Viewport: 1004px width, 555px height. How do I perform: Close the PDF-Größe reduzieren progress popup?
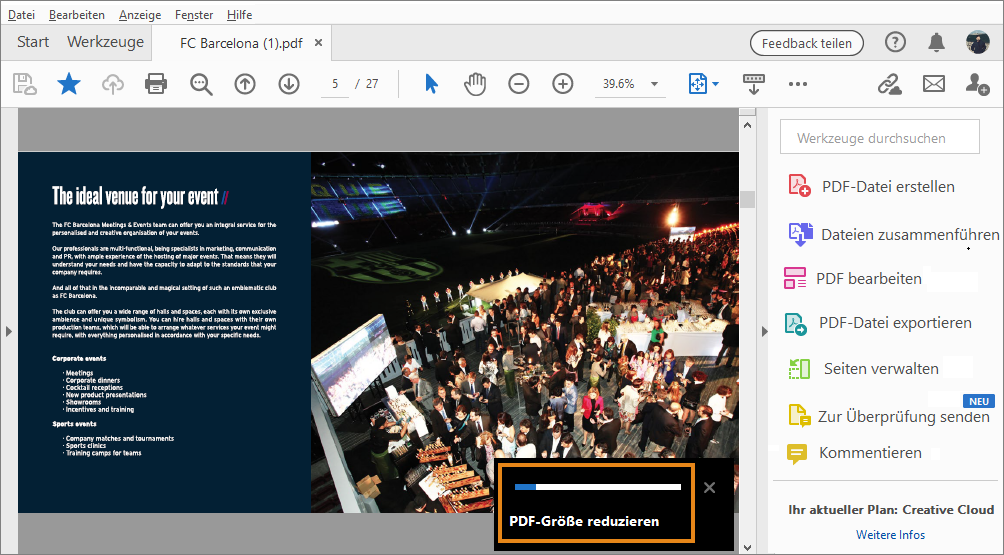coord(709,488)
